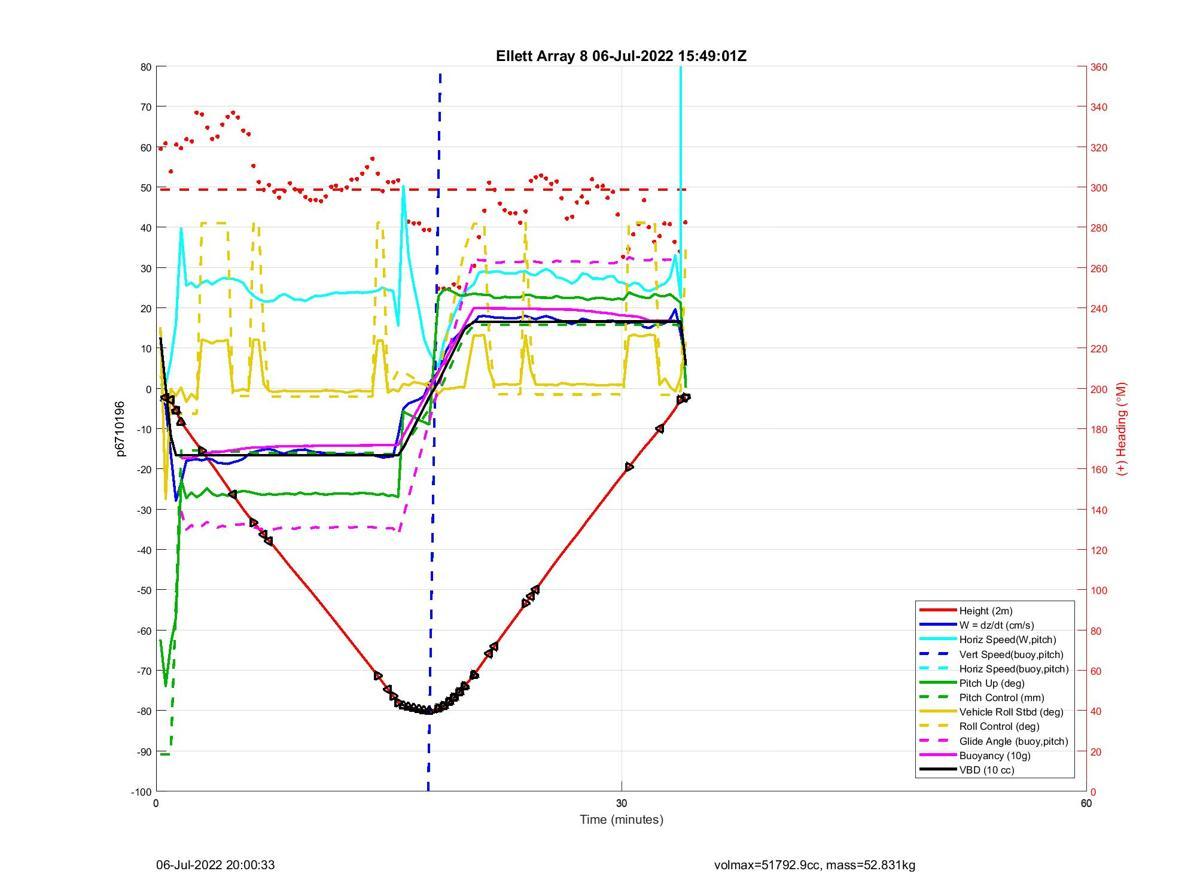Screen dimensions: 1200x889
Task: Click the '30' tick on the time axis
Action: coord(621,803)
